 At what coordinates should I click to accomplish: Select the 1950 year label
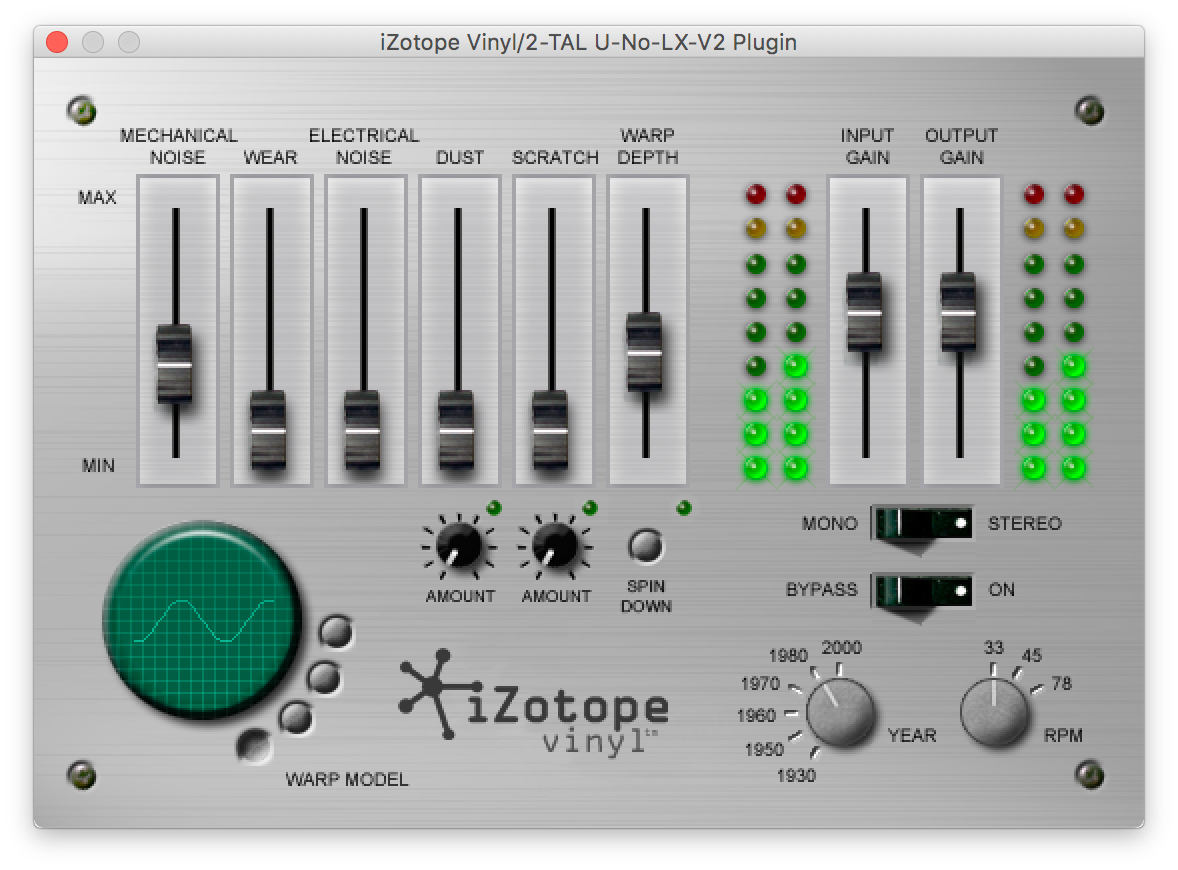click(x=764, y=750)
